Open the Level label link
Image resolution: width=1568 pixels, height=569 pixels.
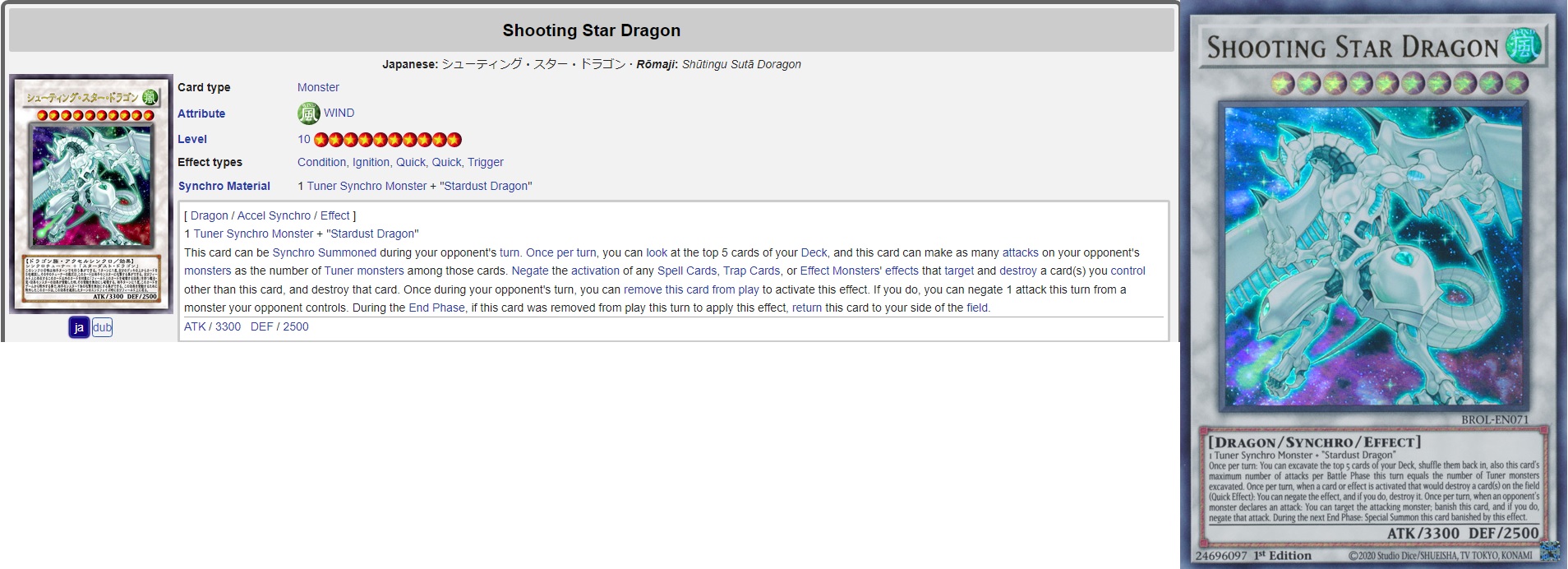click(x=192, y=139)
